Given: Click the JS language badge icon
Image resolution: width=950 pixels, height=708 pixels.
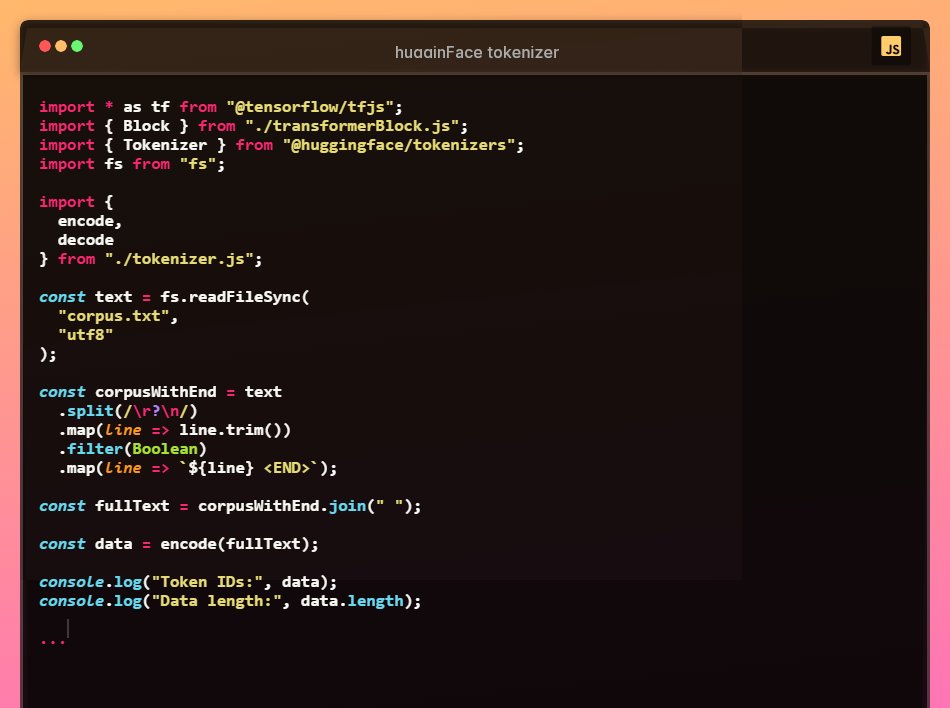Looking at the screenshot, I should click(x=891, y=47).
